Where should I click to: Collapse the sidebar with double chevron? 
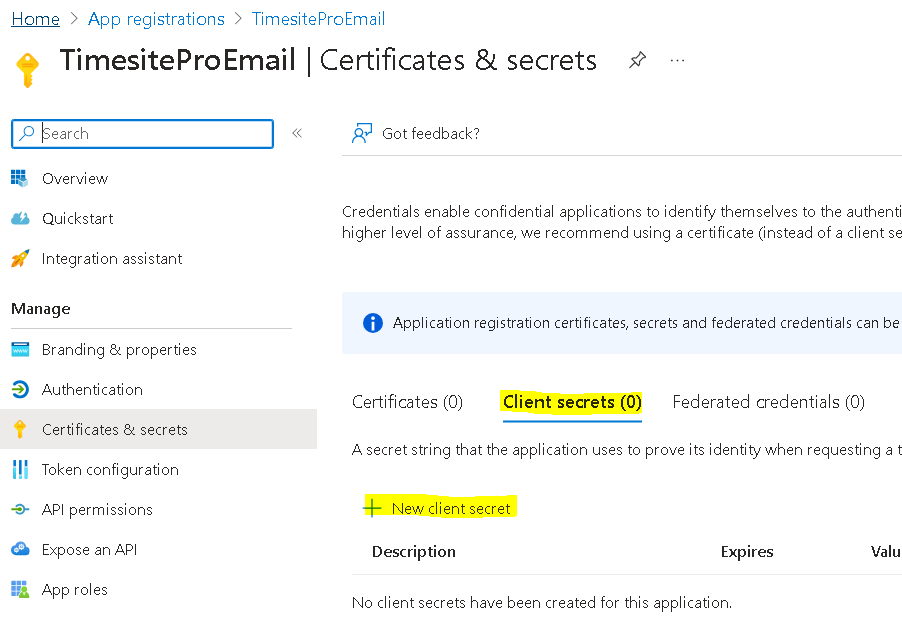coord(297,134)
